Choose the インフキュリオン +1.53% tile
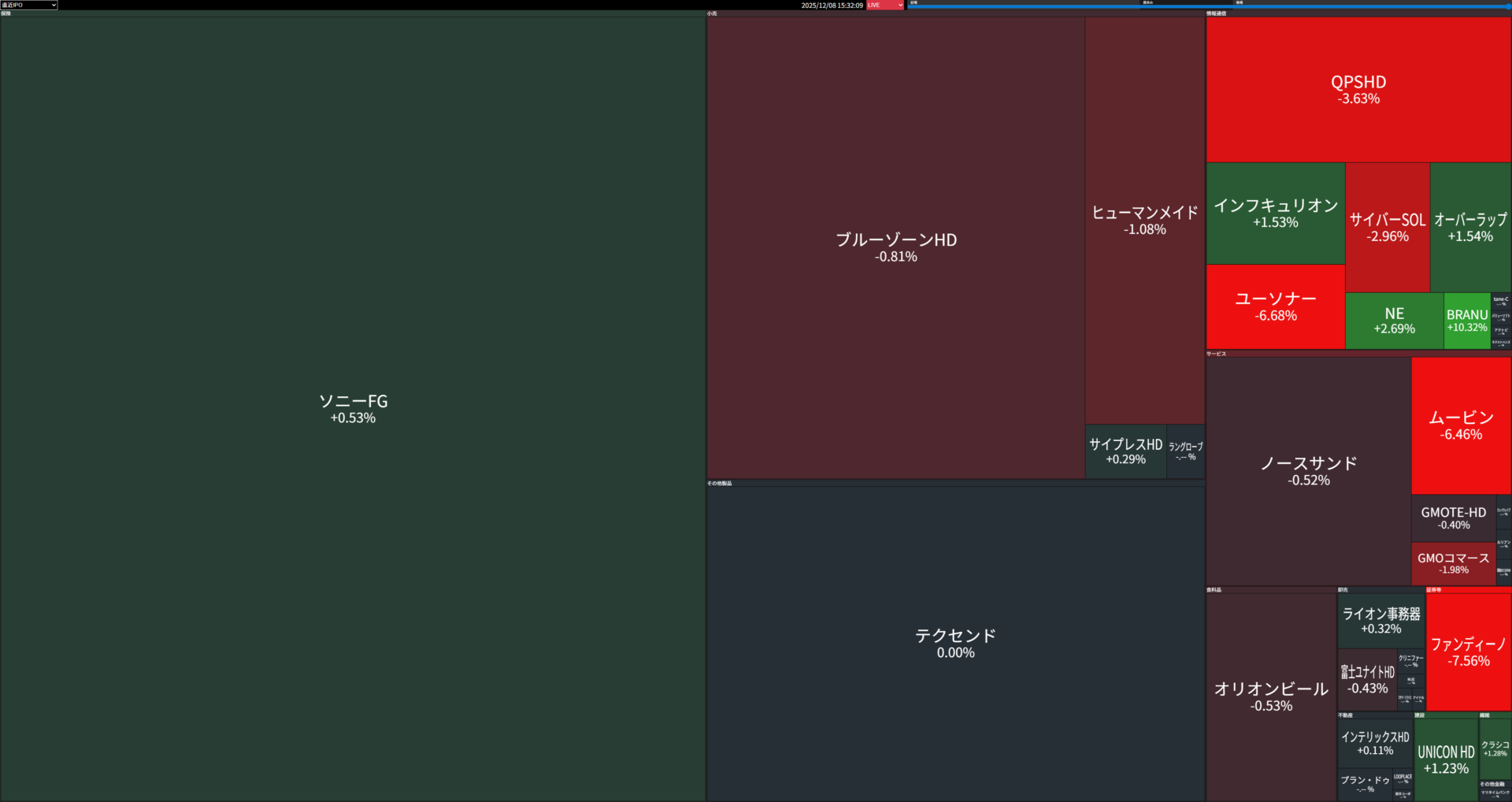1512x802 pixels. pos(1275,213)
